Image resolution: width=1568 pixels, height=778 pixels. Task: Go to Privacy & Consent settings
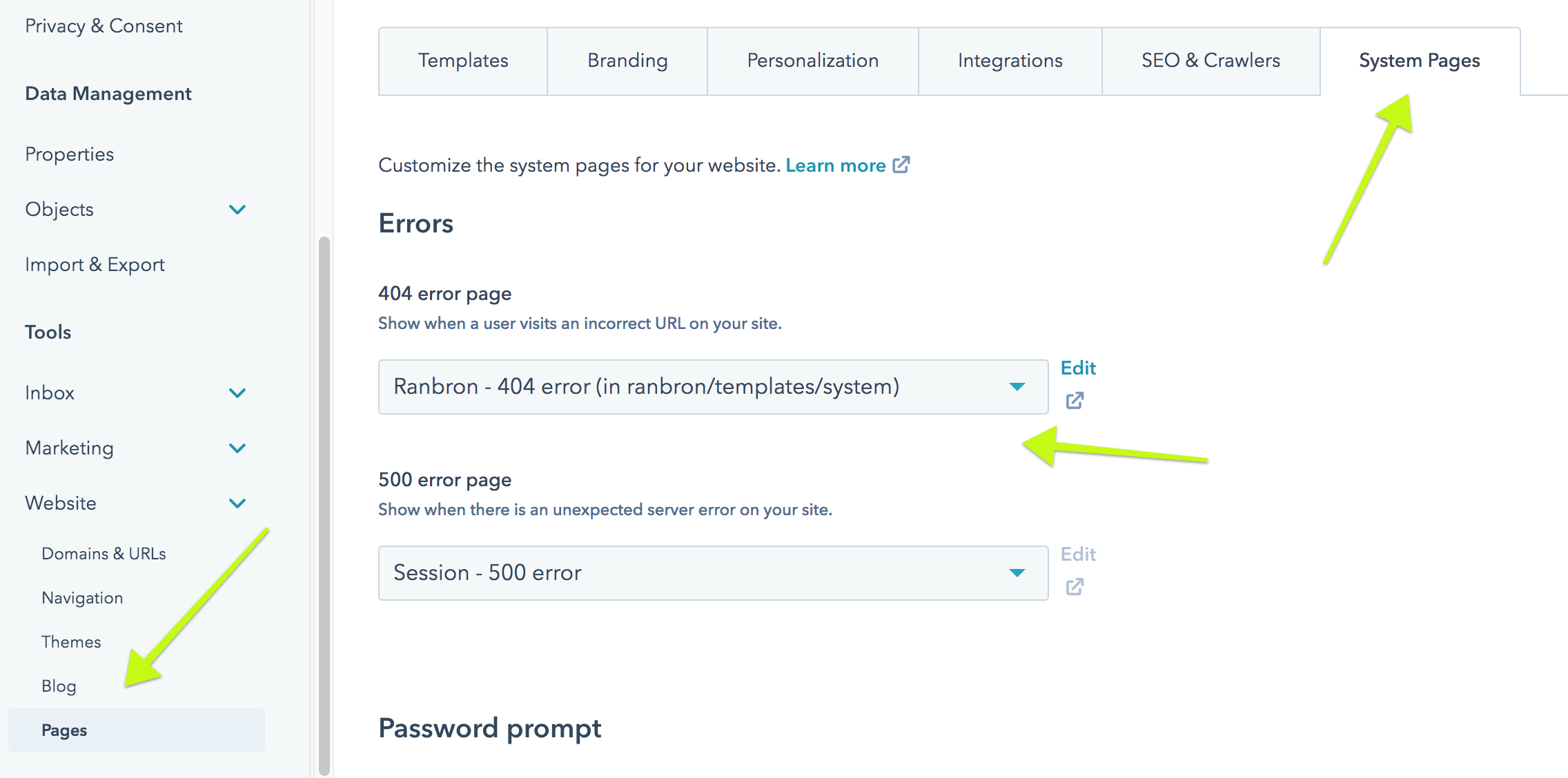pos(104,26)
